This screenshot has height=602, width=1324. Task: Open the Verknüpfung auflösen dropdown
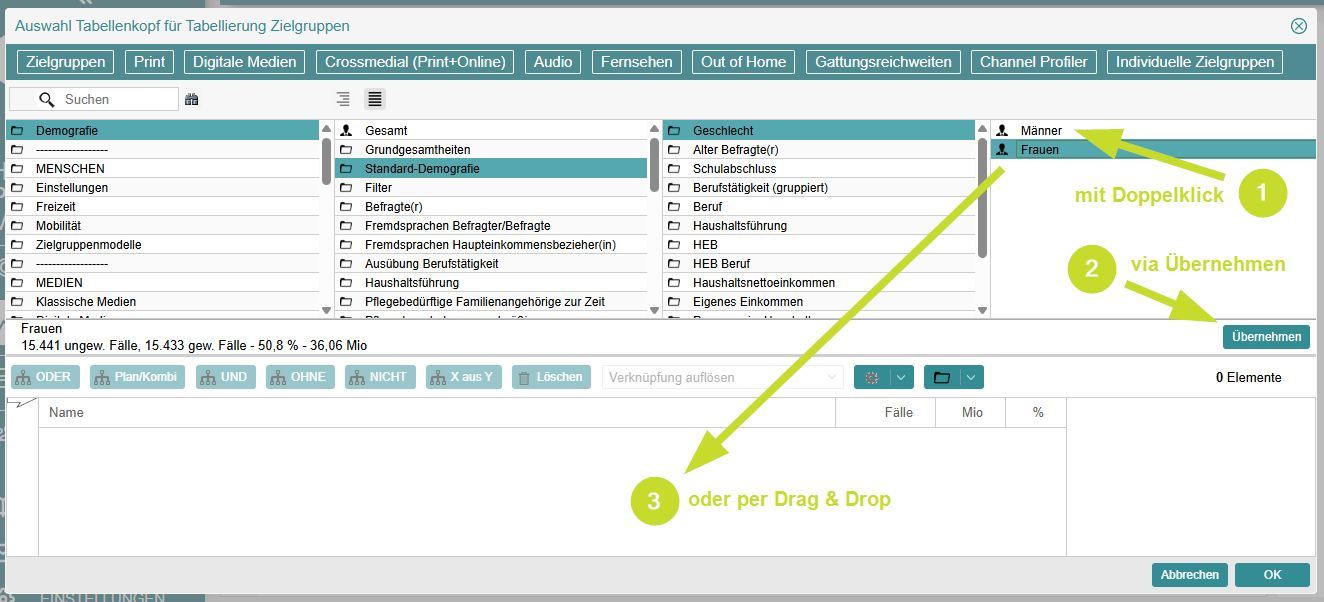click(x=722, y=377)
